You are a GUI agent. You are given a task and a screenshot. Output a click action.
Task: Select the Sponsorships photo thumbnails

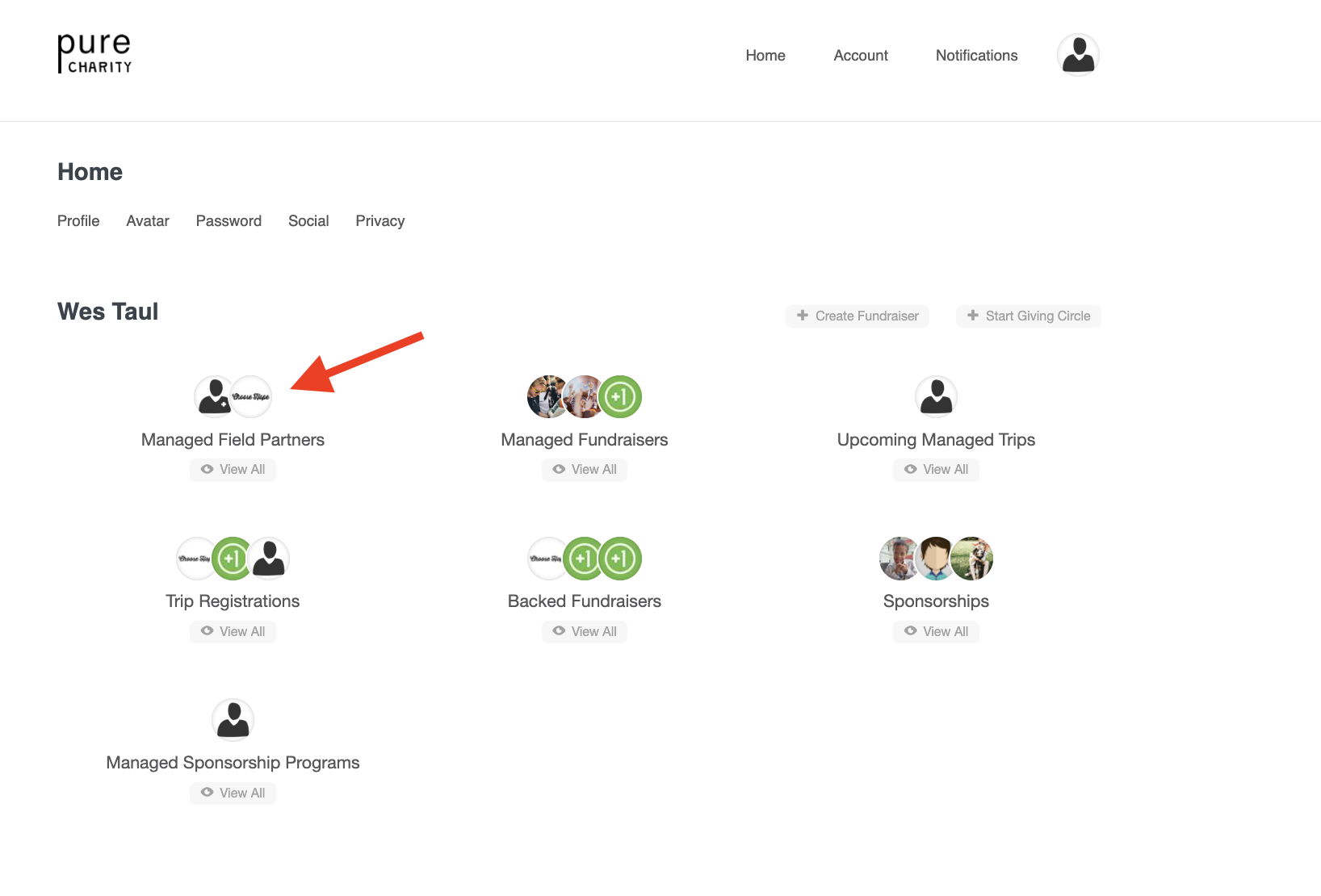936,559
